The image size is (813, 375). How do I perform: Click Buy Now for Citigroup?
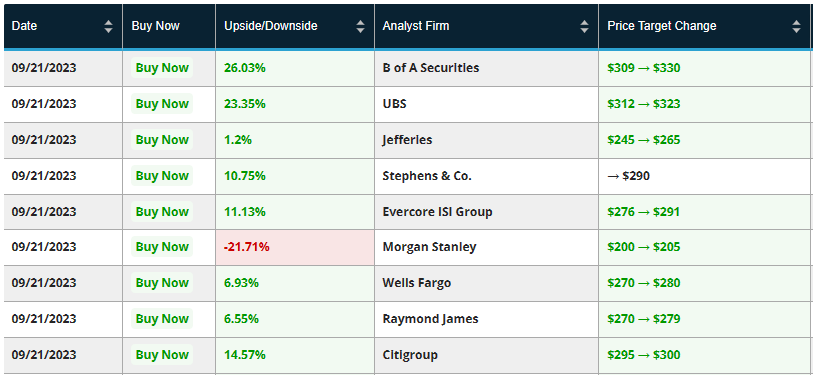point(162,355)
